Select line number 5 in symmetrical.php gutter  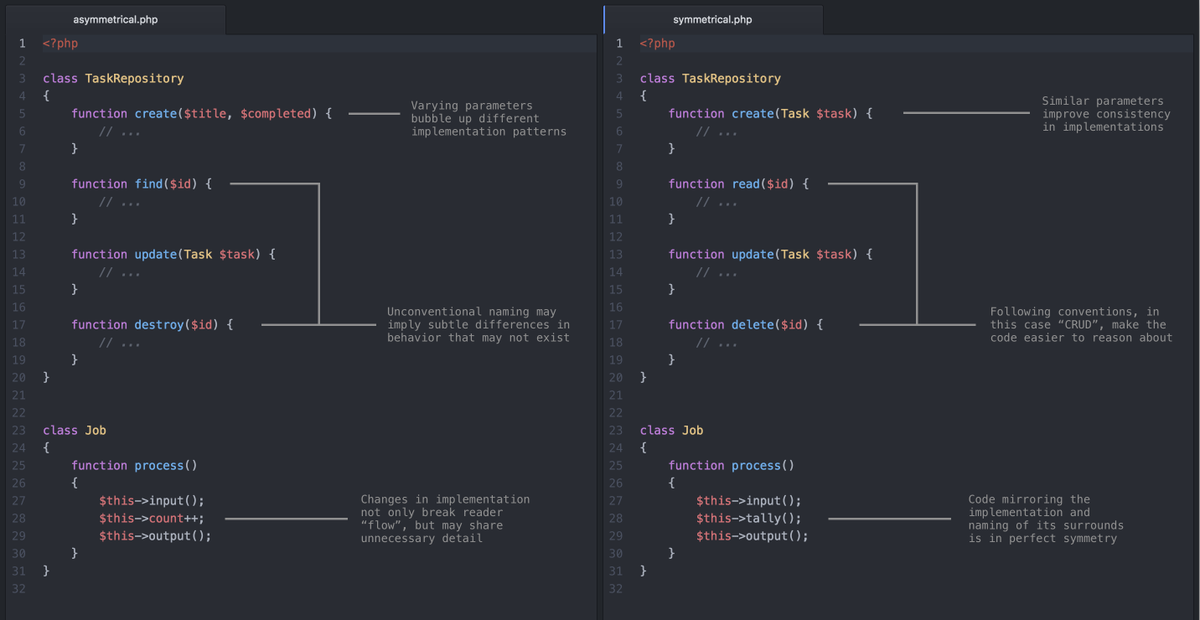[x=620, y=114]
